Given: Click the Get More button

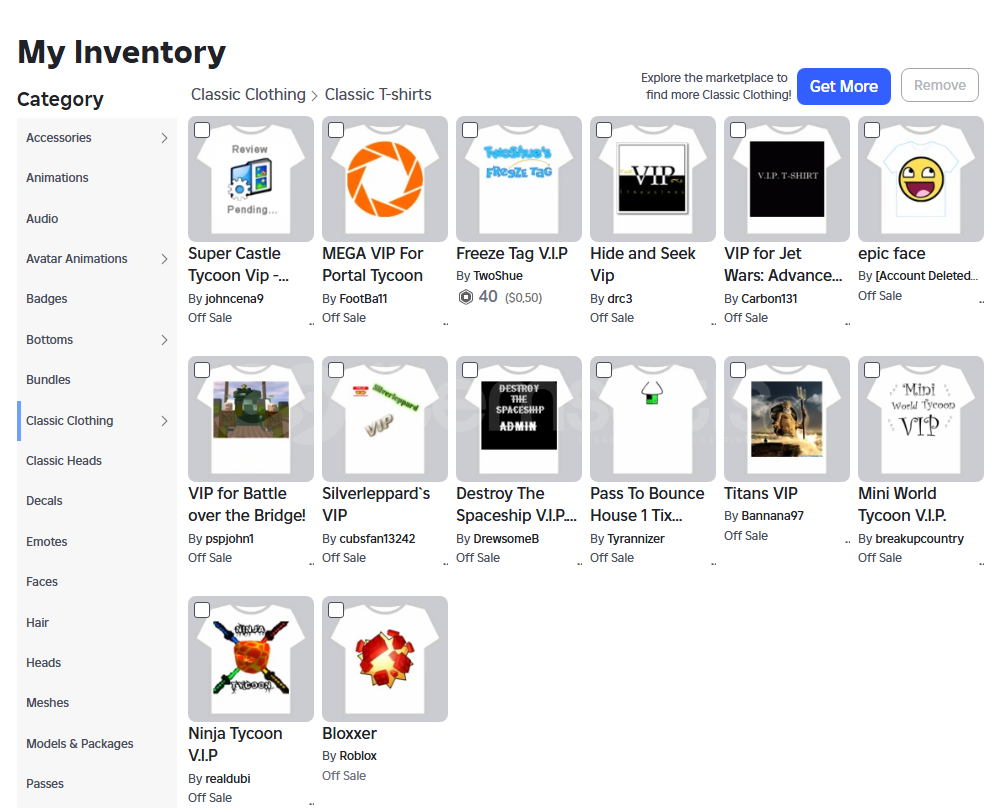Looking at the screenshot, I should 843,86.
